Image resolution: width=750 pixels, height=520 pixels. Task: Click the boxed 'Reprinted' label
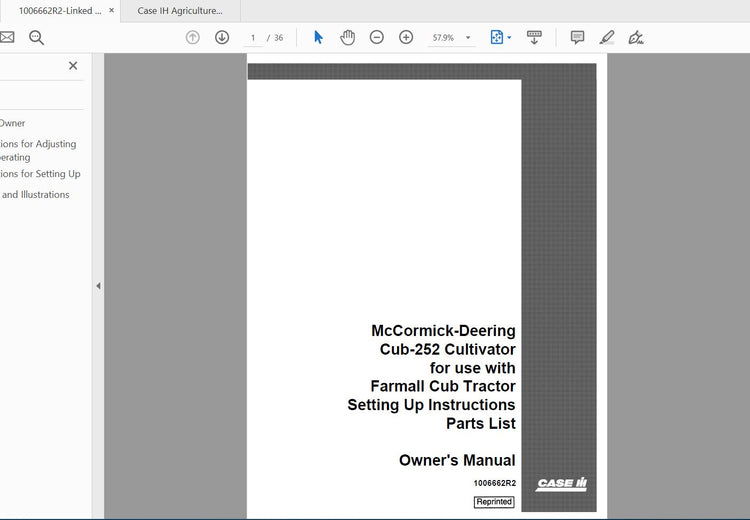pyautogui.click(x=494, y=502)
